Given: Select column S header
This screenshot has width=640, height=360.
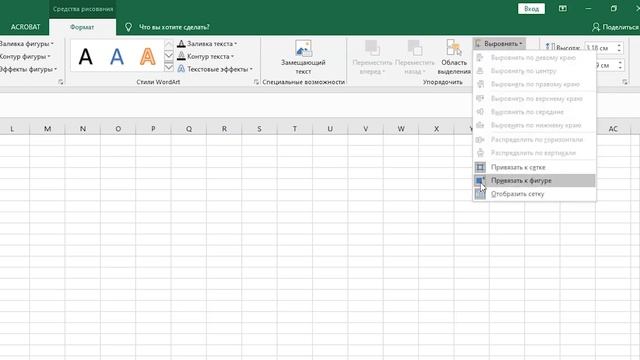Looking at the screenshot, I should pyautogui.click(x=259, y=129).
